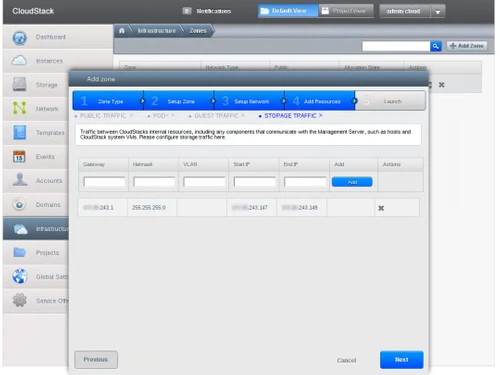This screenshot has height=375, width=500.
Task: Select wizard step 2 Setup Zone
Action: coord(179,101)
